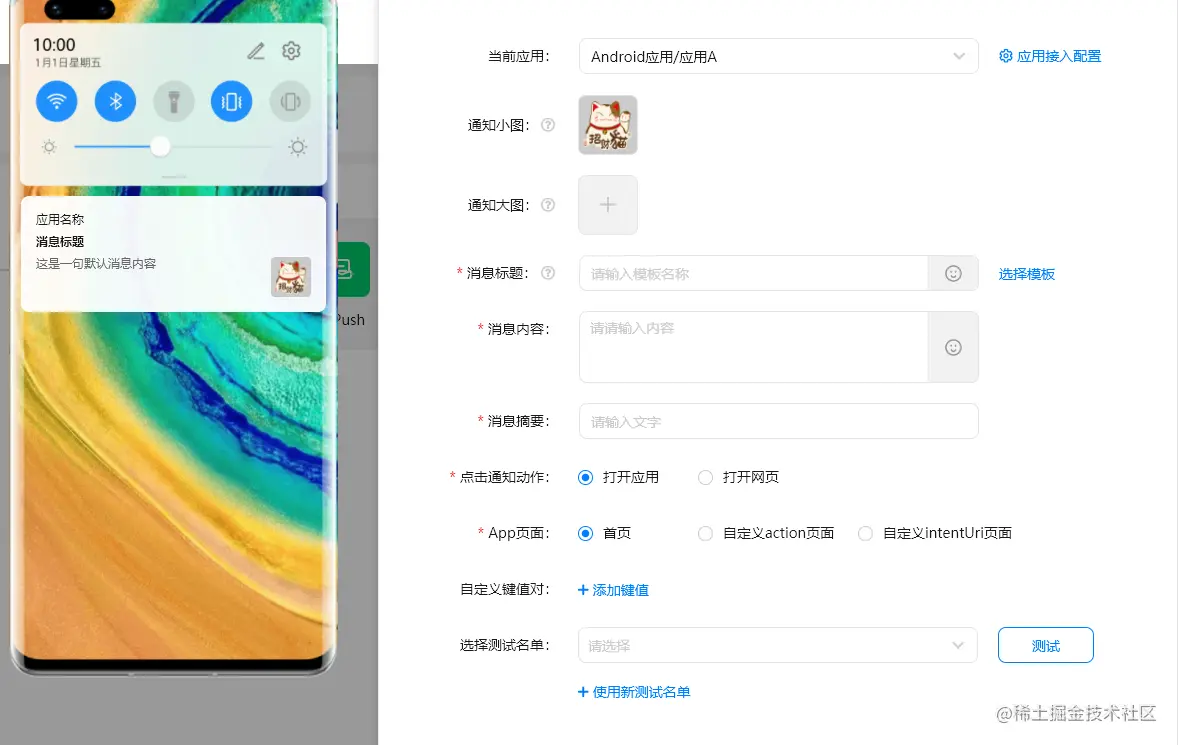The width and height of the screenshot is (1178, 745).
Task: Select the 自定义intentUri页面 radio button
Action: (865, 533)
